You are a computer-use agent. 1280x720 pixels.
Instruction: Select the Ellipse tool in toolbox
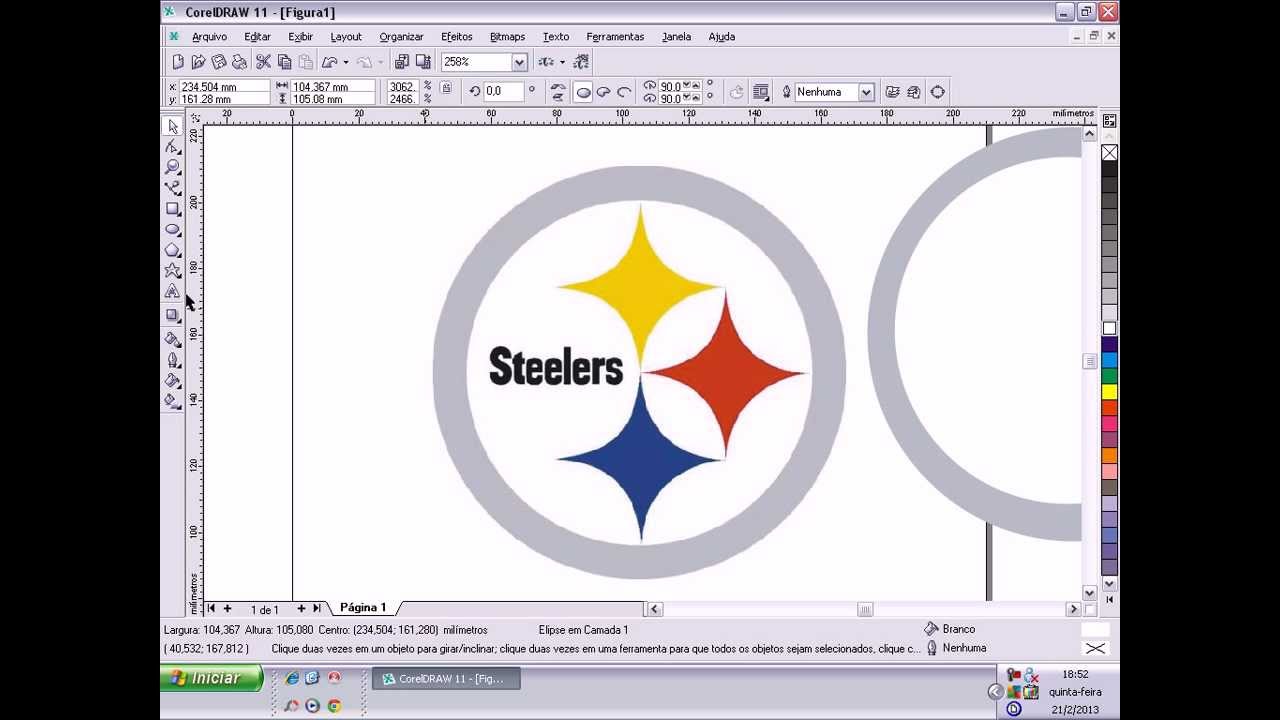click(173, 230)
